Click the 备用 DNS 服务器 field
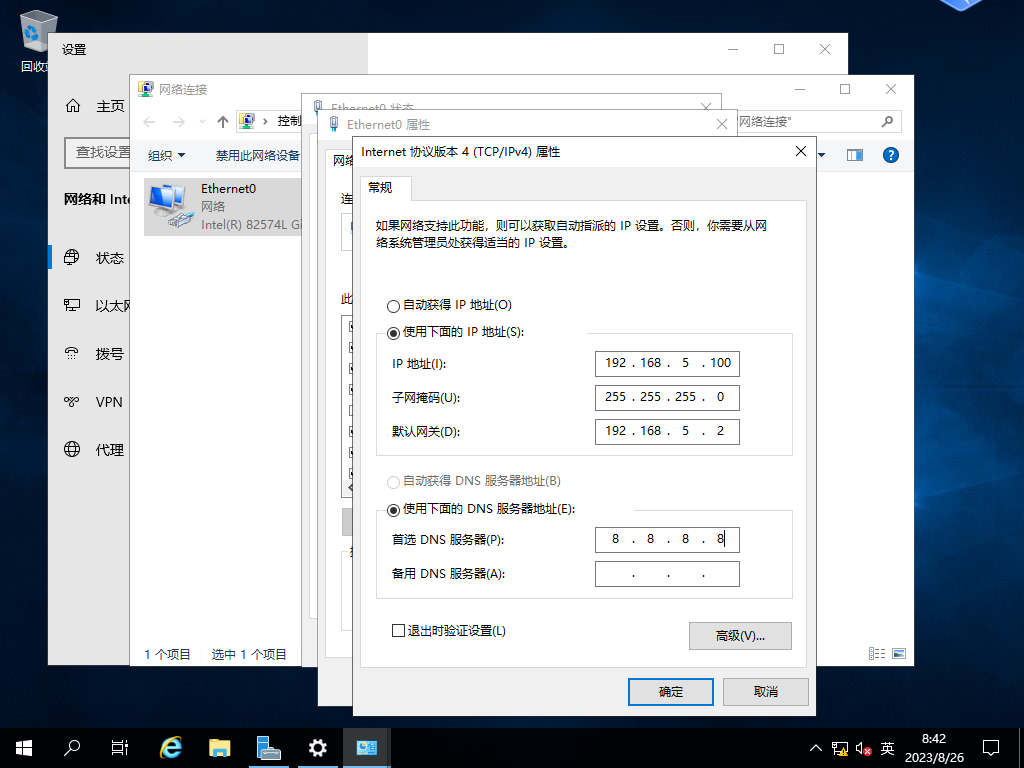 click(667, 574)
